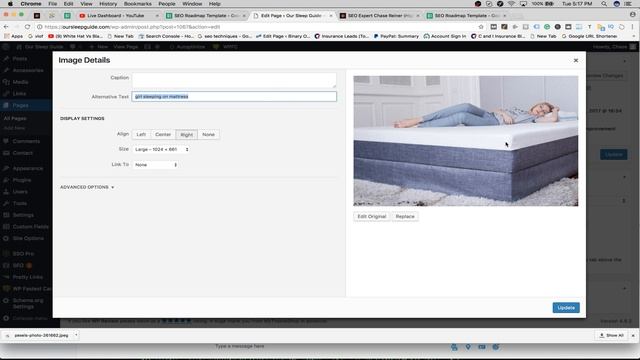Viewport: 640px width, 360px height.
Task: Open Users in the WordPress sidebar
Action: coord(20,192)
